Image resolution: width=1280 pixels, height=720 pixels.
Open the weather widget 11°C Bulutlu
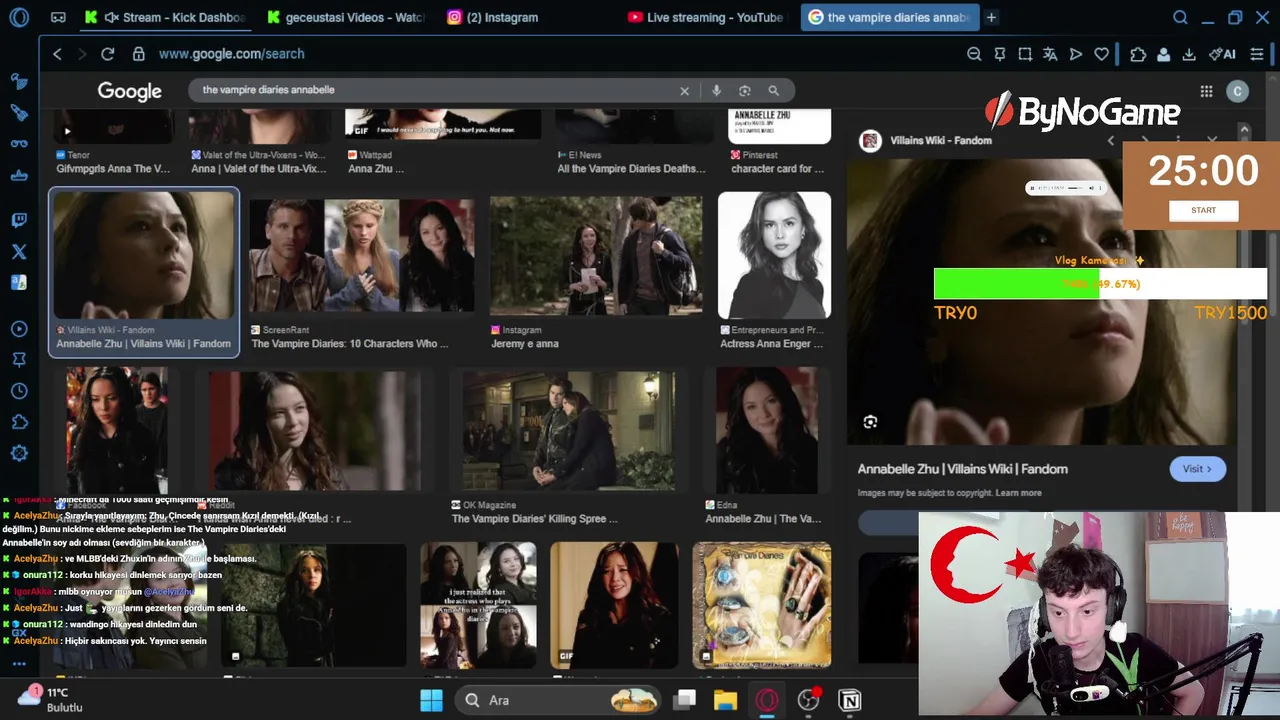coord(52,699)
